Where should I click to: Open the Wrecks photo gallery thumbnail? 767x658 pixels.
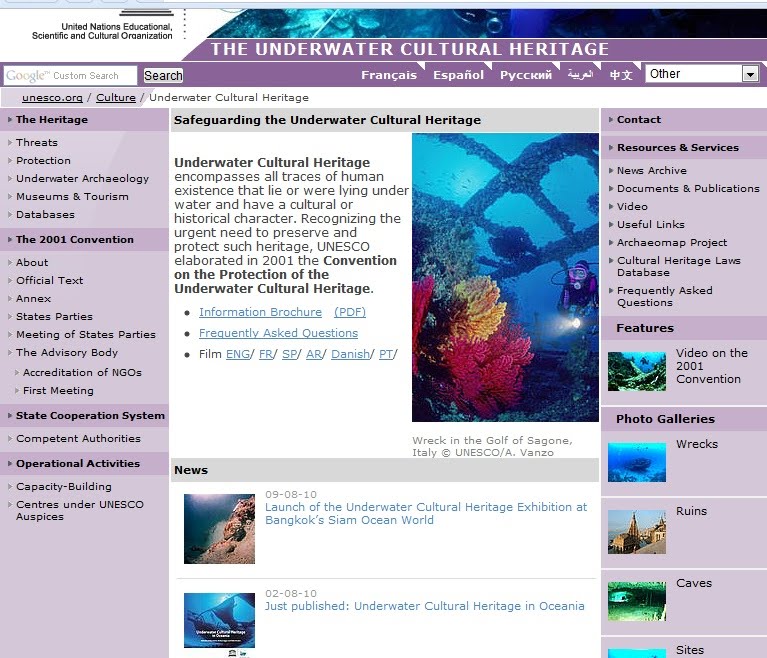click(636, 462)
